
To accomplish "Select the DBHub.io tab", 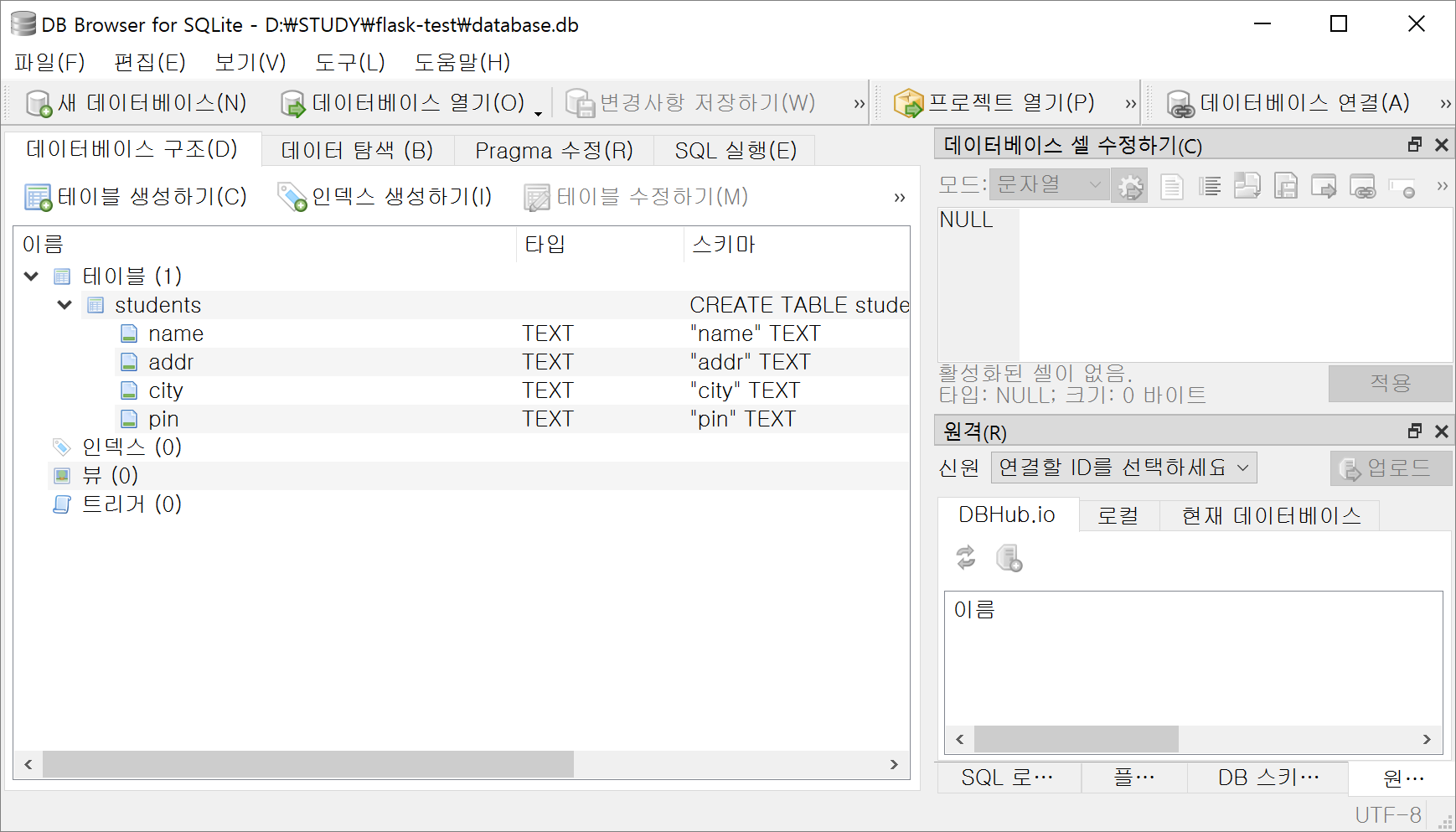I will coord(1007,514).
